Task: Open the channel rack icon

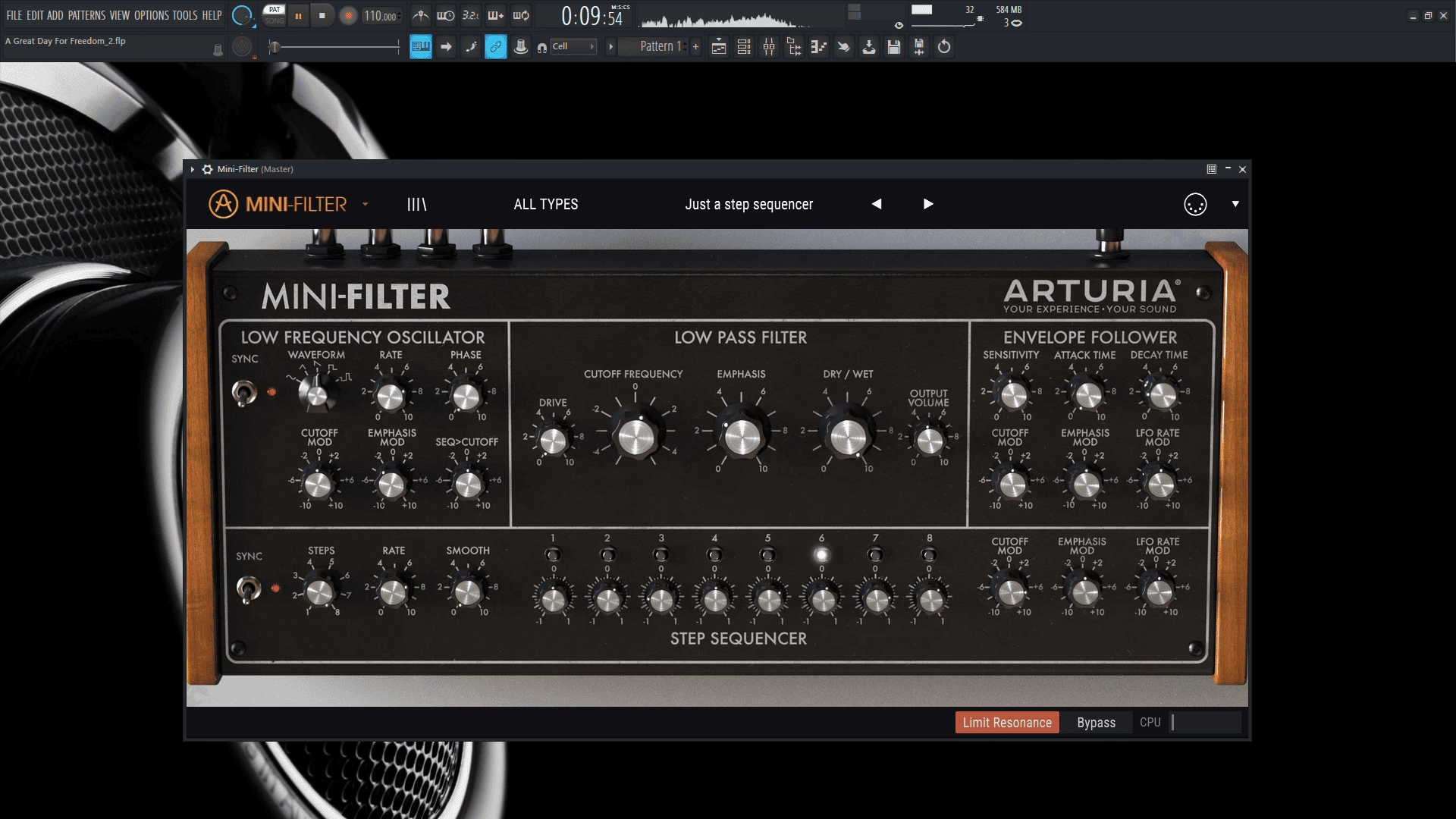Action: tap(744, 47)
